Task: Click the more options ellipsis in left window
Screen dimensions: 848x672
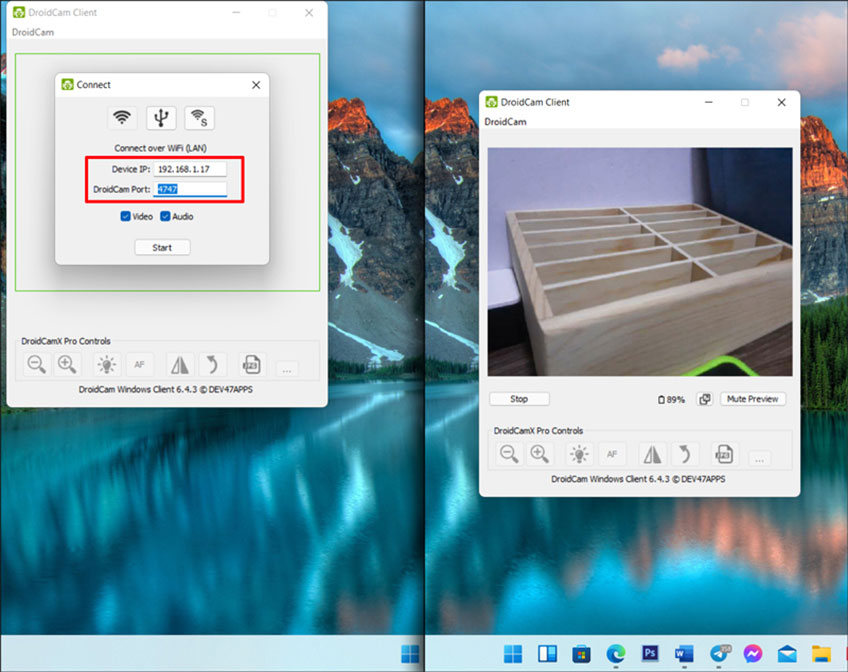Action: tap(287, 369)
